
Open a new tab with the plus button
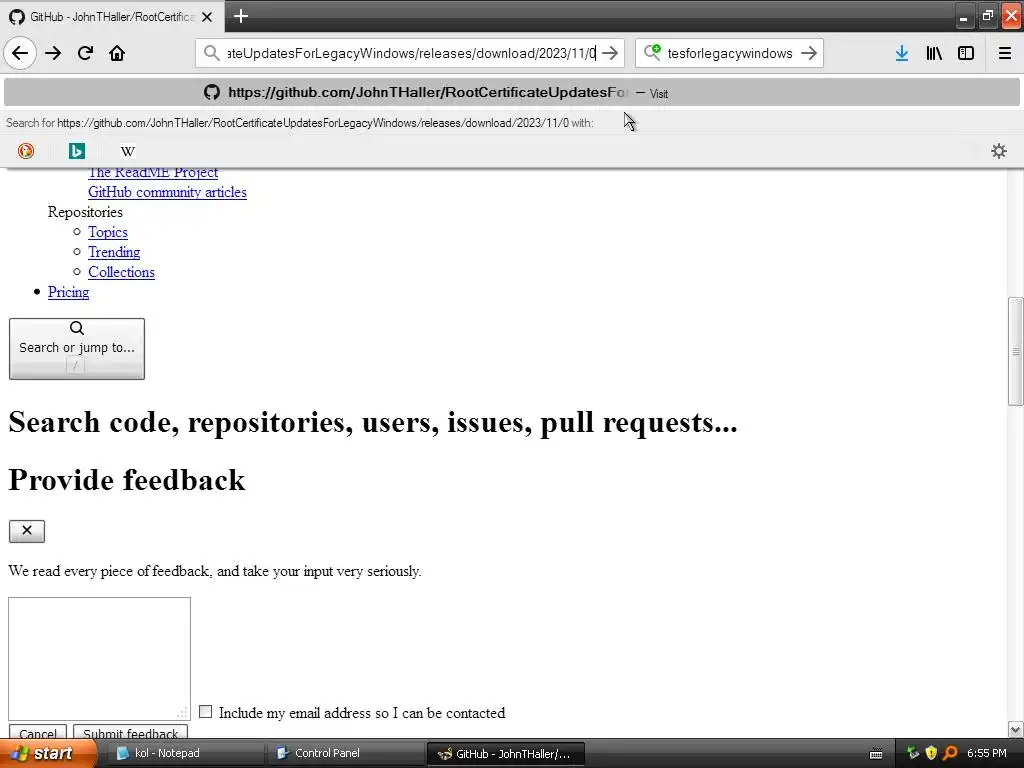pyautogui.click(x=240, y=16)
